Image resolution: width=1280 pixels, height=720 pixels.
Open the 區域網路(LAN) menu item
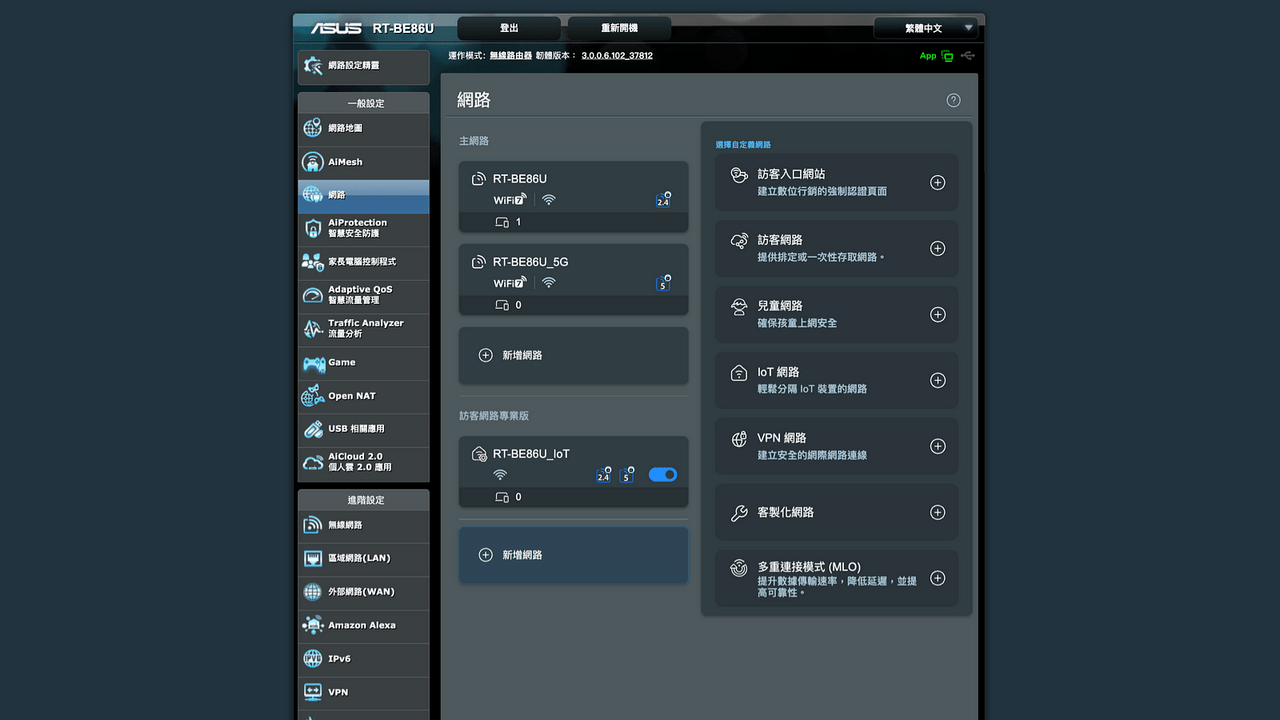point(363,558)
